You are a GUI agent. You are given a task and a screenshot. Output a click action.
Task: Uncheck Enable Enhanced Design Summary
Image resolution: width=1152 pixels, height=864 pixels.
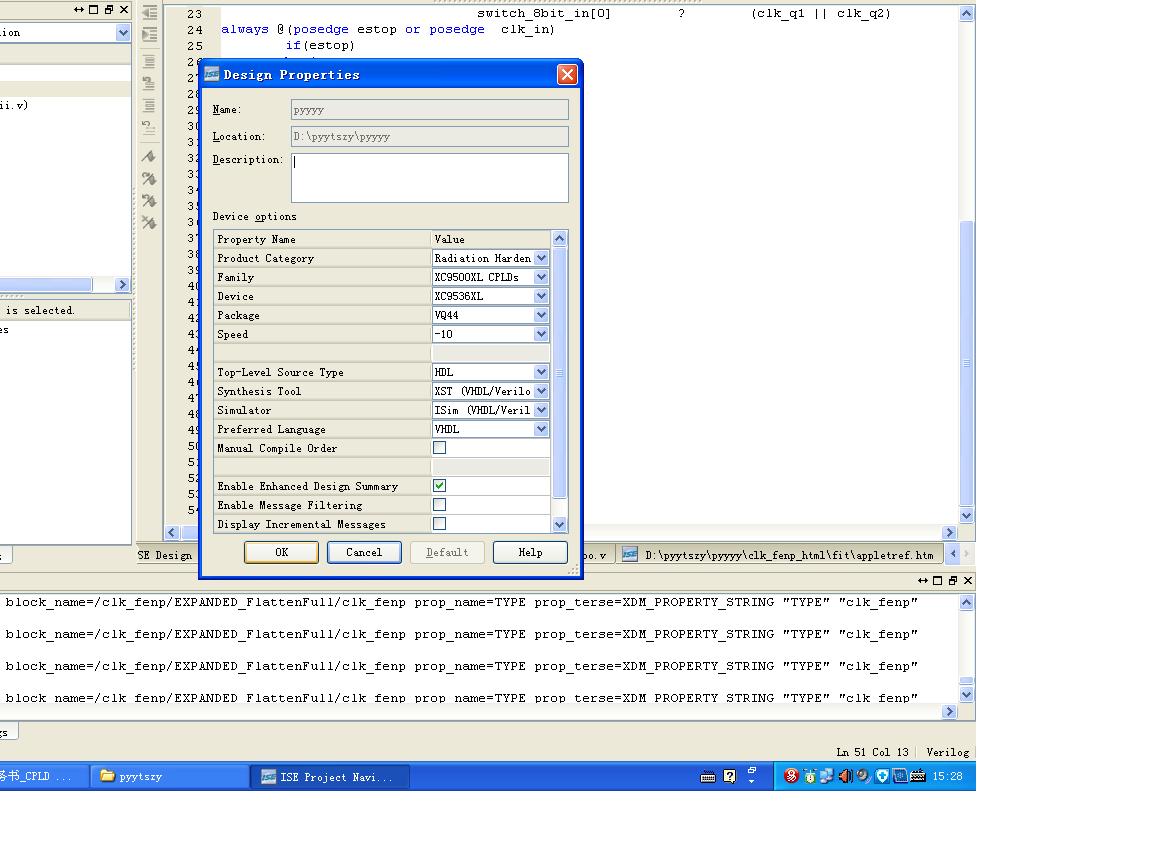coord(439,486)
